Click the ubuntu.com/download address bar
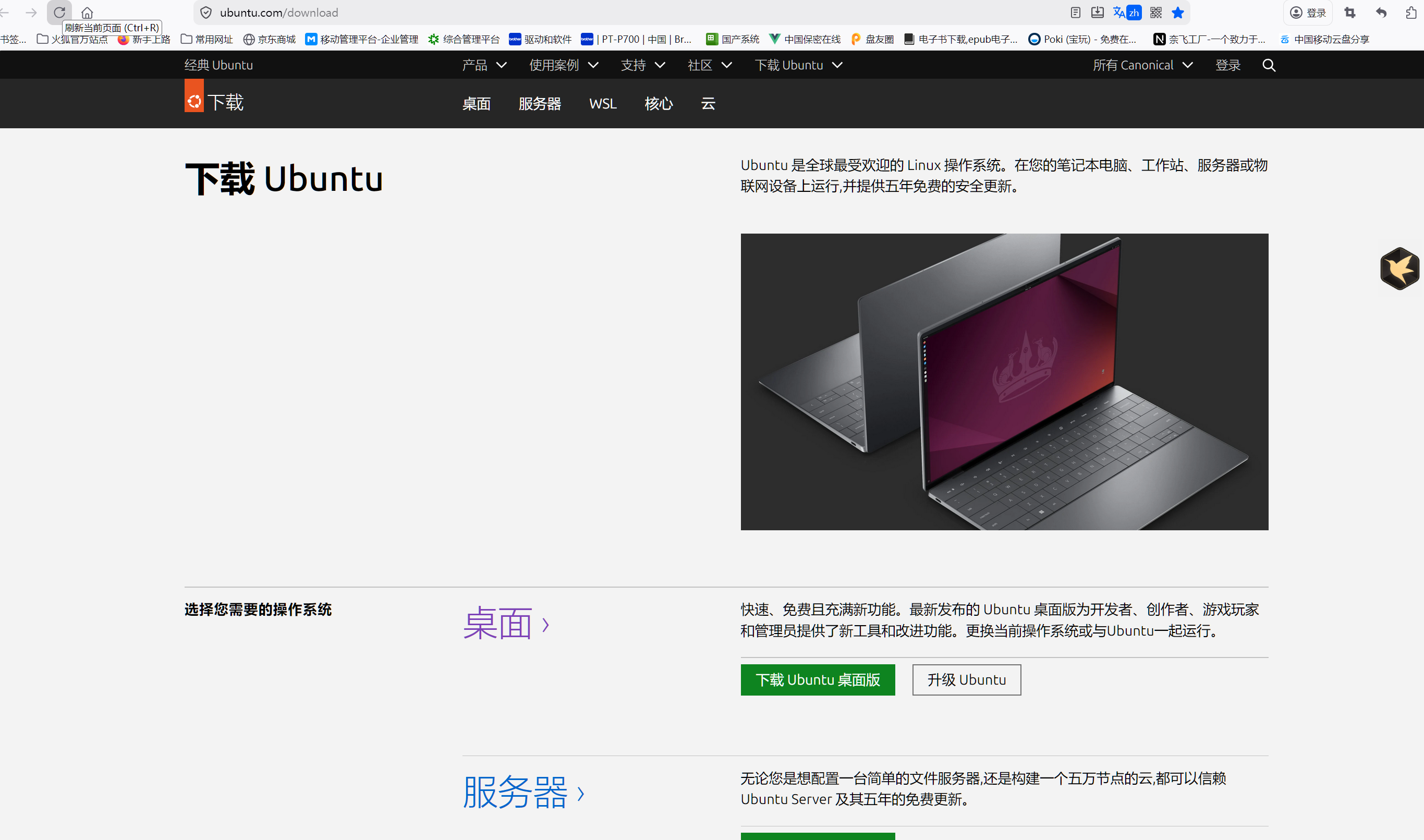Screen dimensions: 1424x840 [x=509, y=13]
